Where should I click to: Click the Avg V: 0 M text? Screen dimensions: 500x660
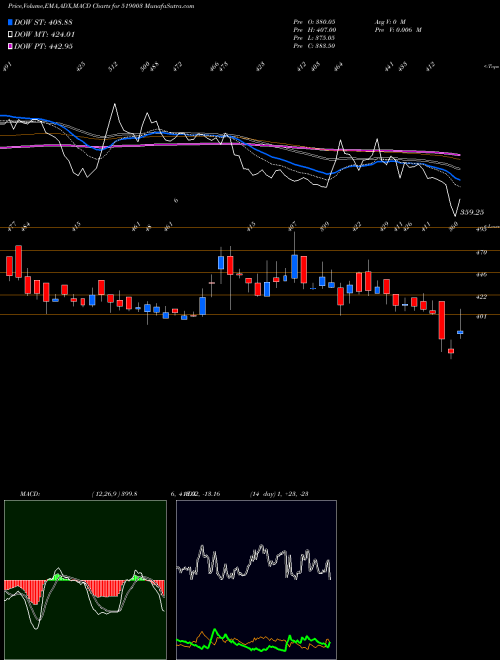(389, 21)
